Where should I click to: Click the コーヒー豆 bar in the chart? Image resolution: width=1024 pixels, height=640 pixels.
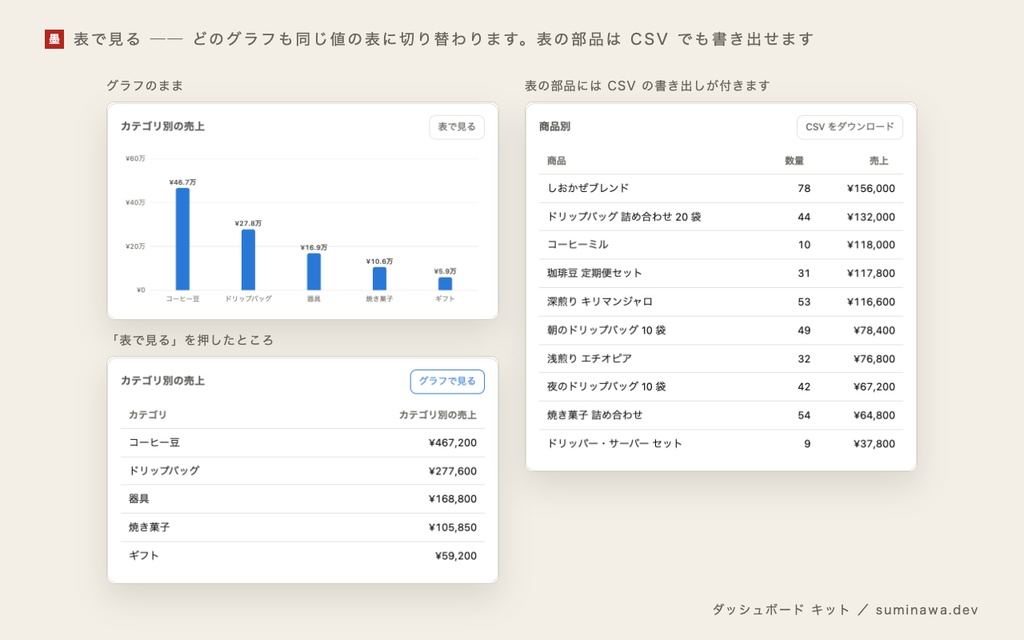pos(183,239)
